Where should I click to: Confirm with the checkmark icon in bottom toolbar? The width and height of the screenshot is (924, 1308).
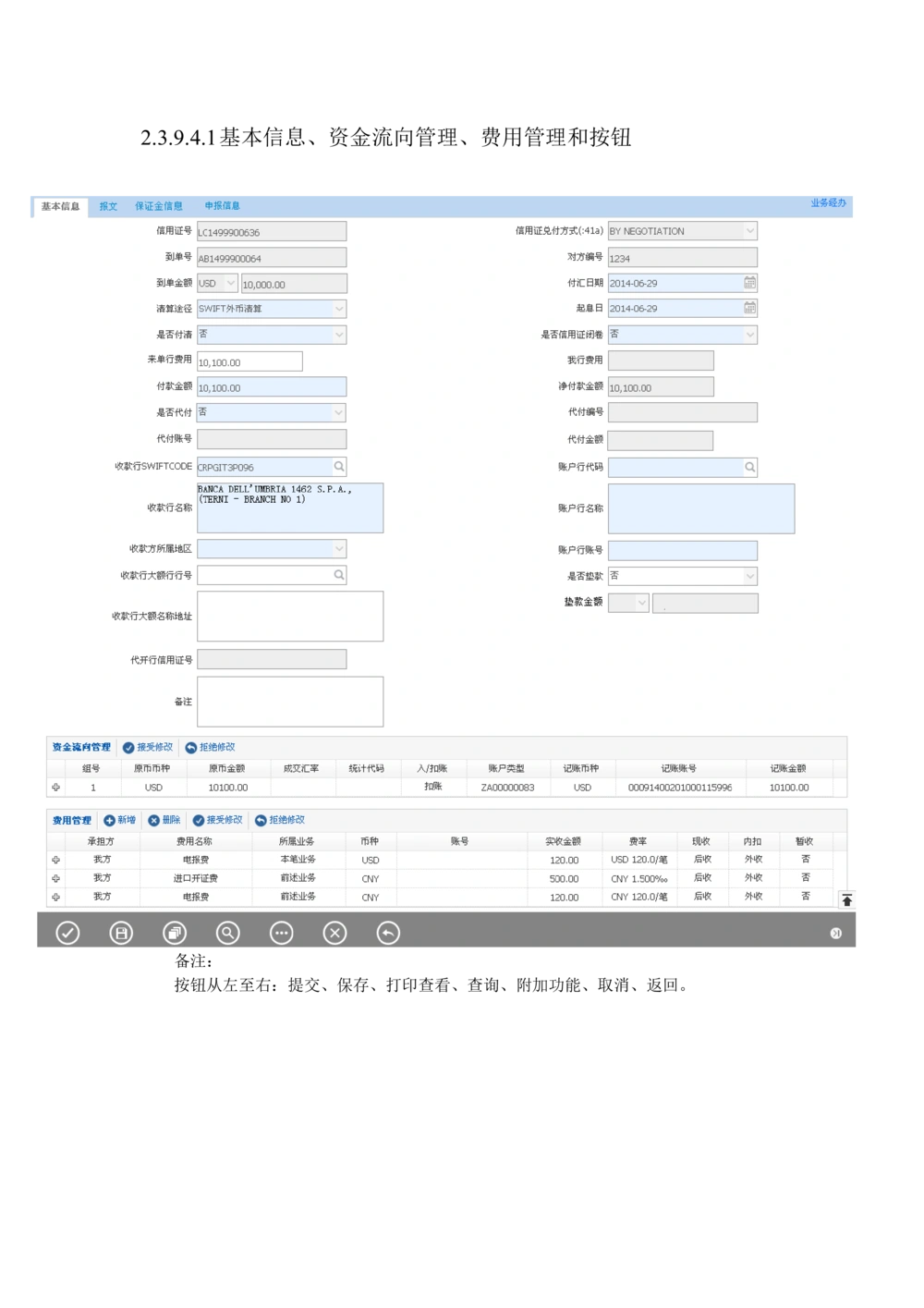click(x=67, y=934)
